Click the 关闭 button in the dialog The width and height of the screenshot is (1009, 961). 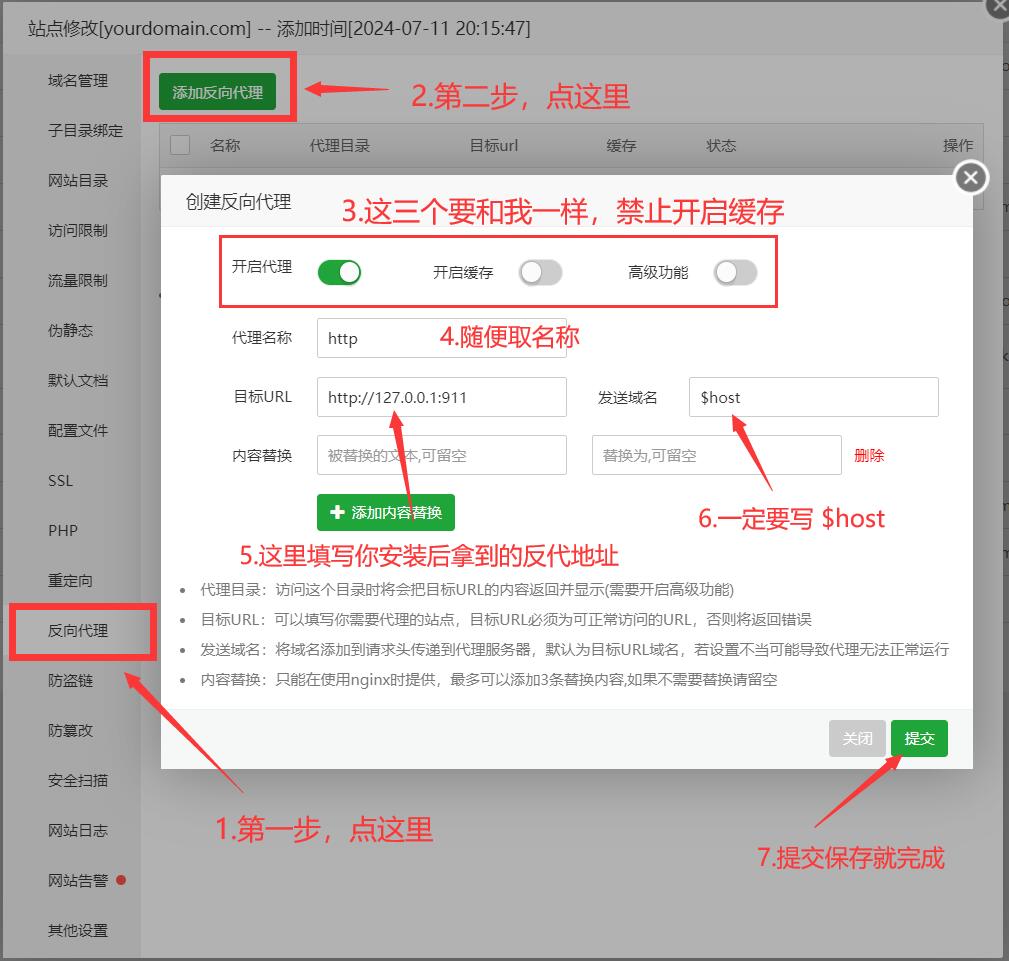coord(856,738)
